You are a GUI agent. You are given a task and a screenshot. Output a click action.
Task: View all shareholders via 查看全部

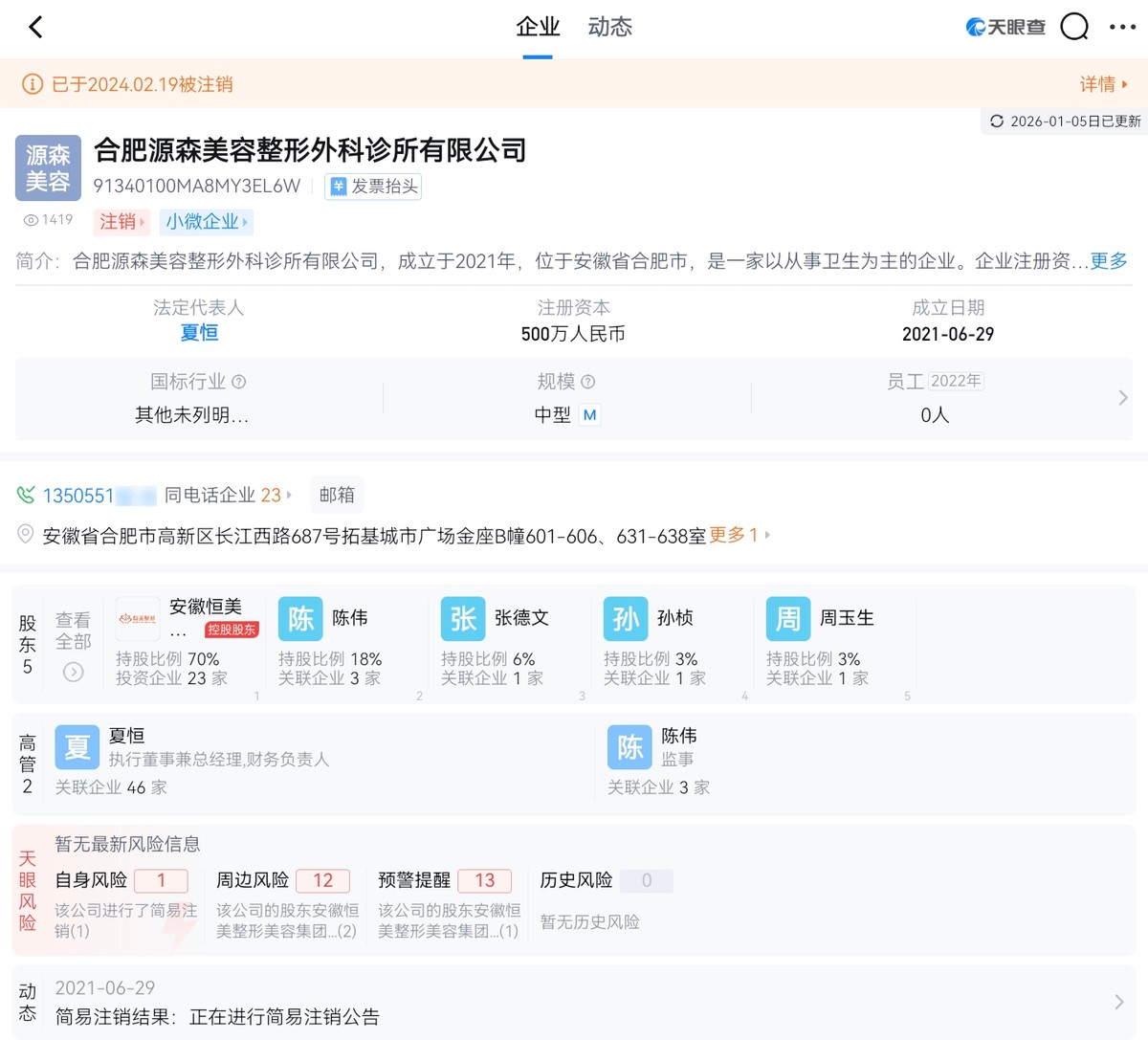click(x=73, y=645)
